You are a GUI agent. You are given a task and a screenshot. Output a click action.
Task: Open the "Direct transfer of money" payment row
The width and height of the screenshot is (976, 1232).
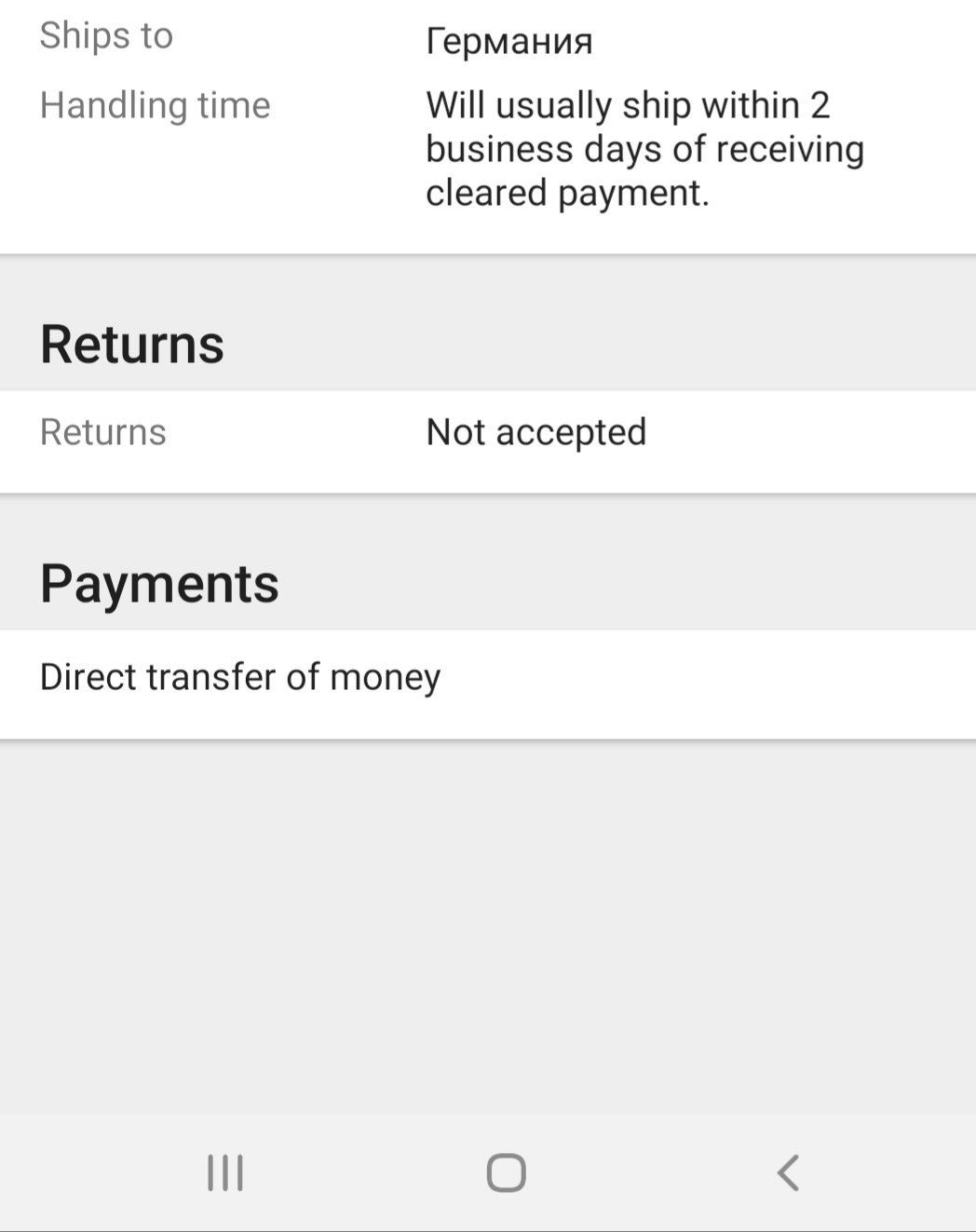240,677
